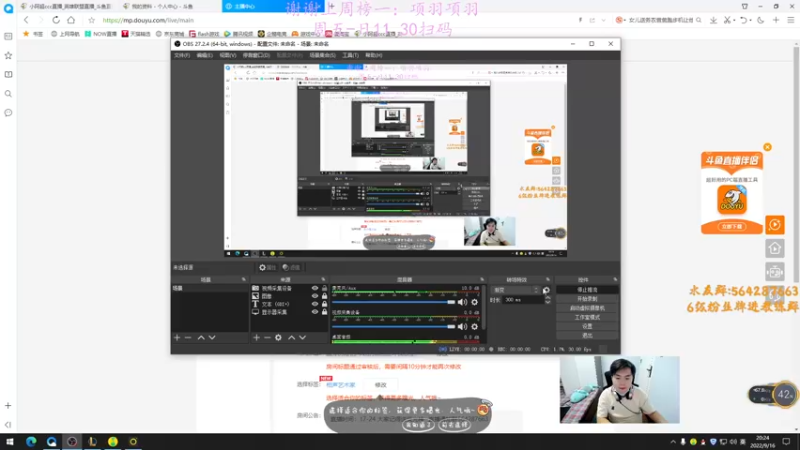Open Settings from the OBS Controls panel
Viewport: 800px width, 450px height.
point(587,327)
